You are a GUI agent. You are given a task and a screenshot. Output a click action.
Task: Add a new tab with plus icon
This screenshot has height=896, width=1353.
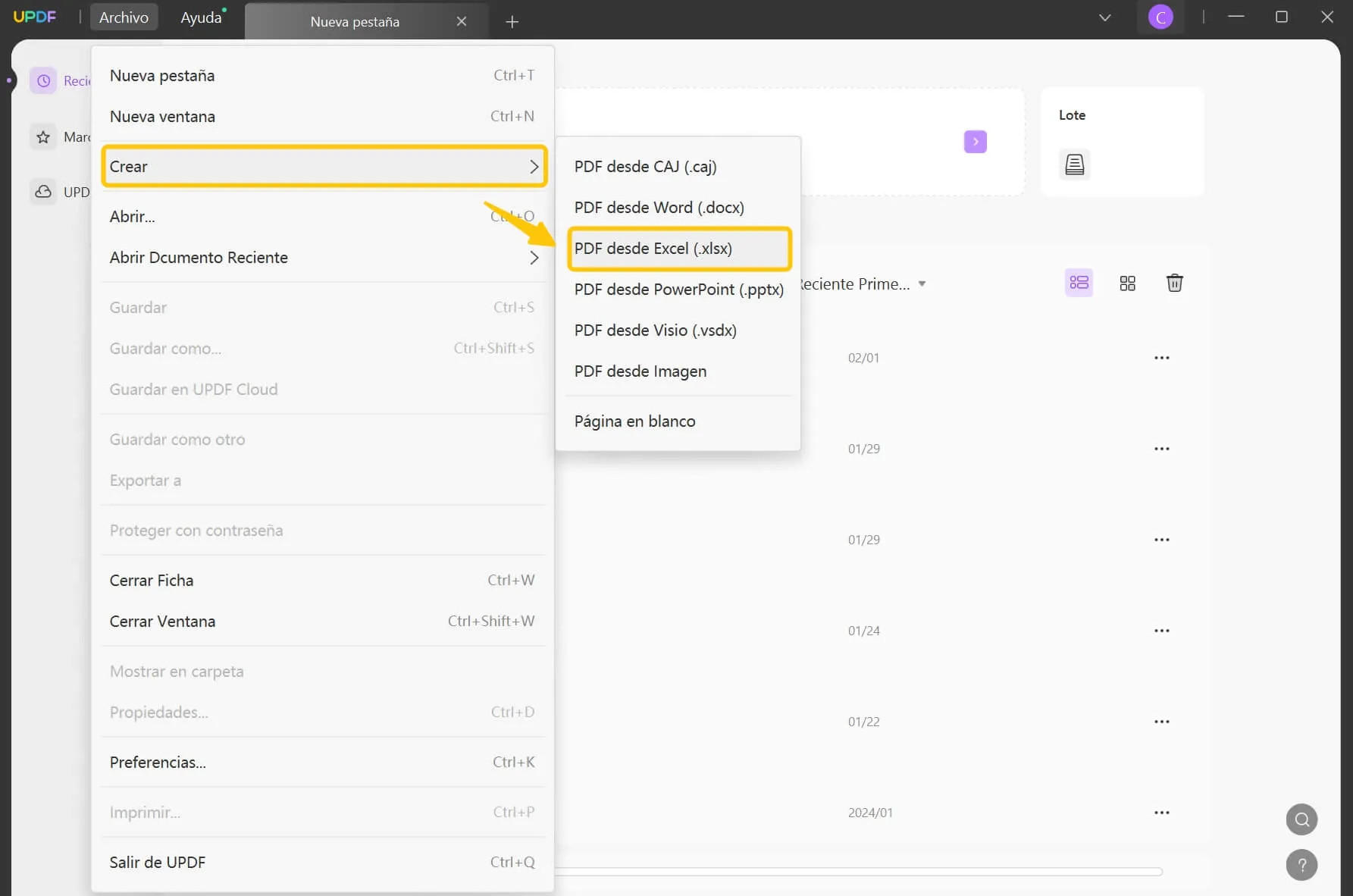point(512,22)
